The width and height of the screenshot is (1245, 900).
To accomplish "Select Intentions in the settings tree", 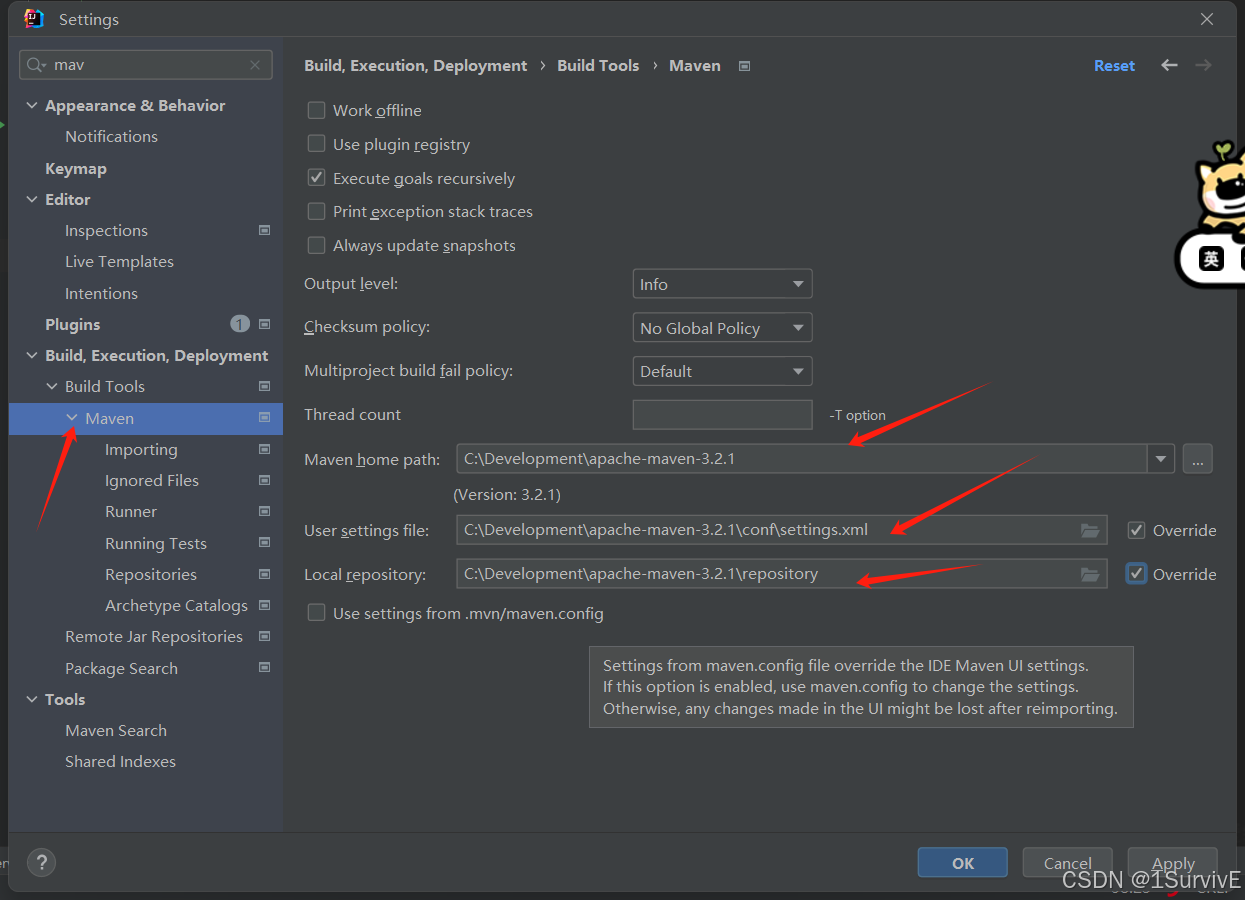I will point(101,293).
